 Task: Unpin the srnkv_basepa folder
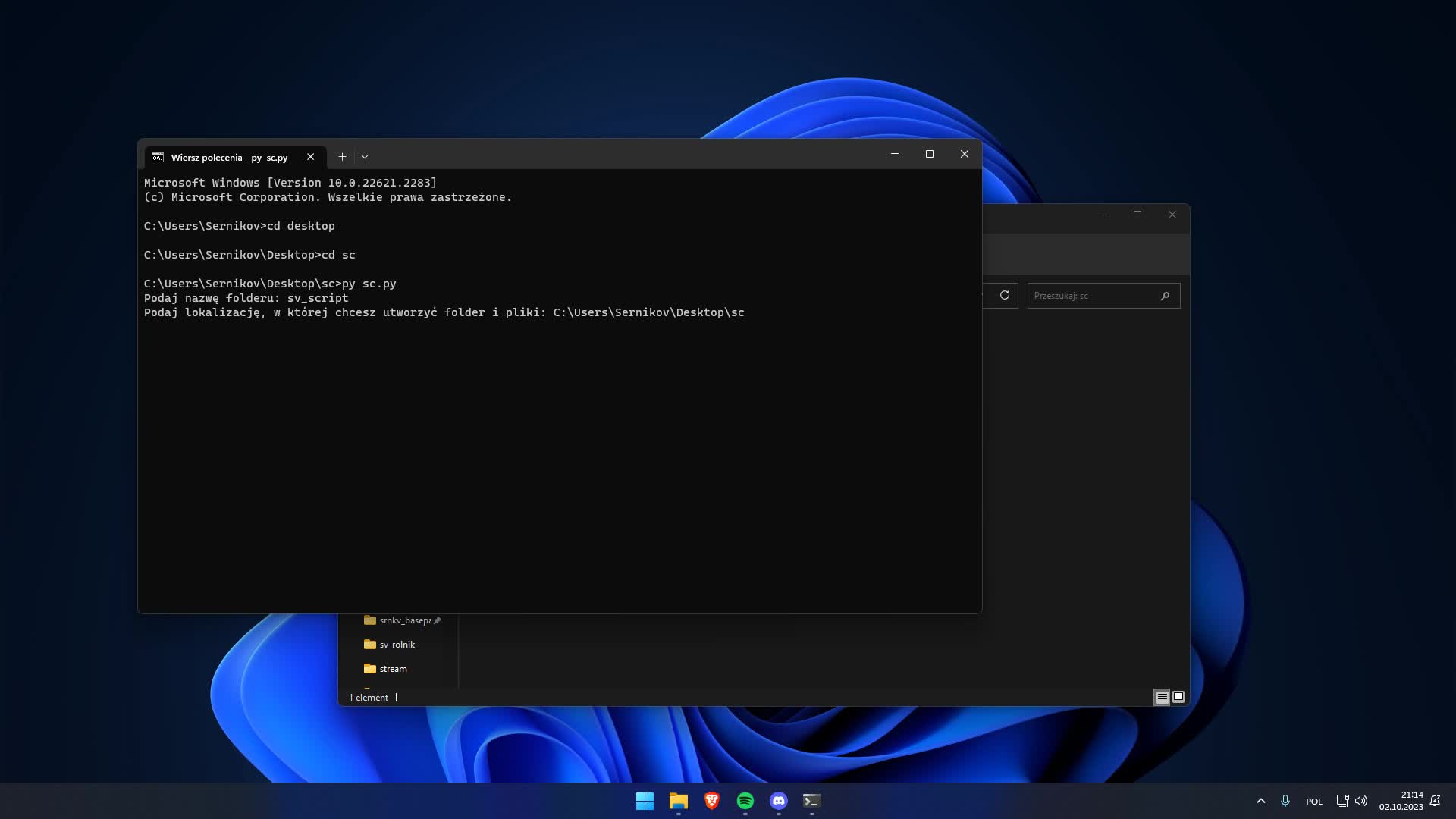tap(438, 620)
